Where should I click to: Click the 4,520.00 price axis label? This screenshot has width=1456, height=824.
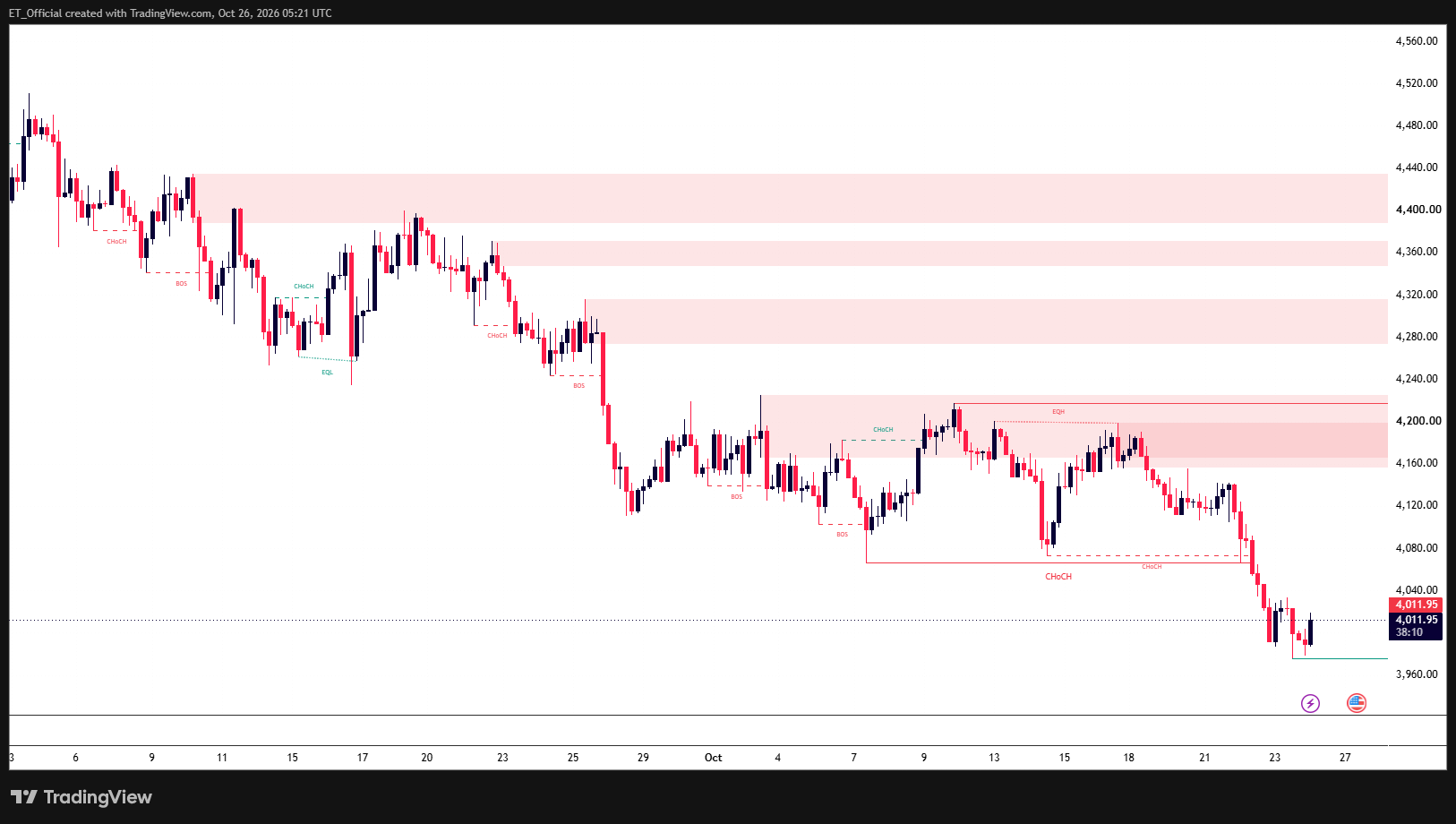(x=1417, y=83)
